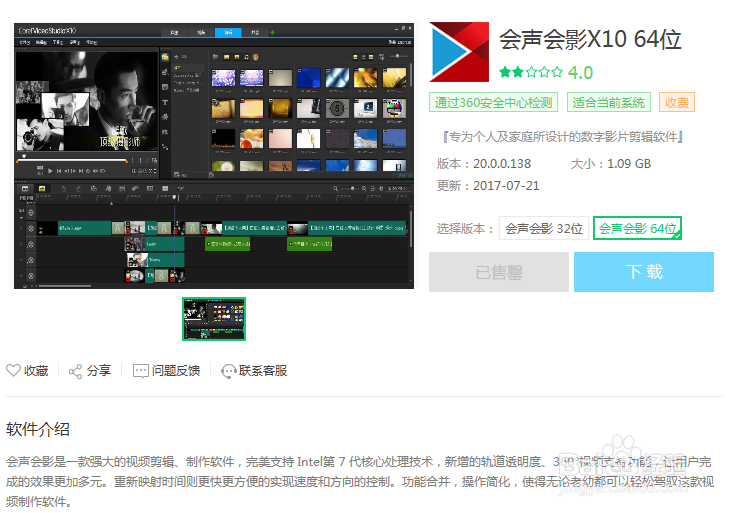Screen dimensions: 729x513
Task: Click the green star rating 4.0
Action: [x=546, y=73]
